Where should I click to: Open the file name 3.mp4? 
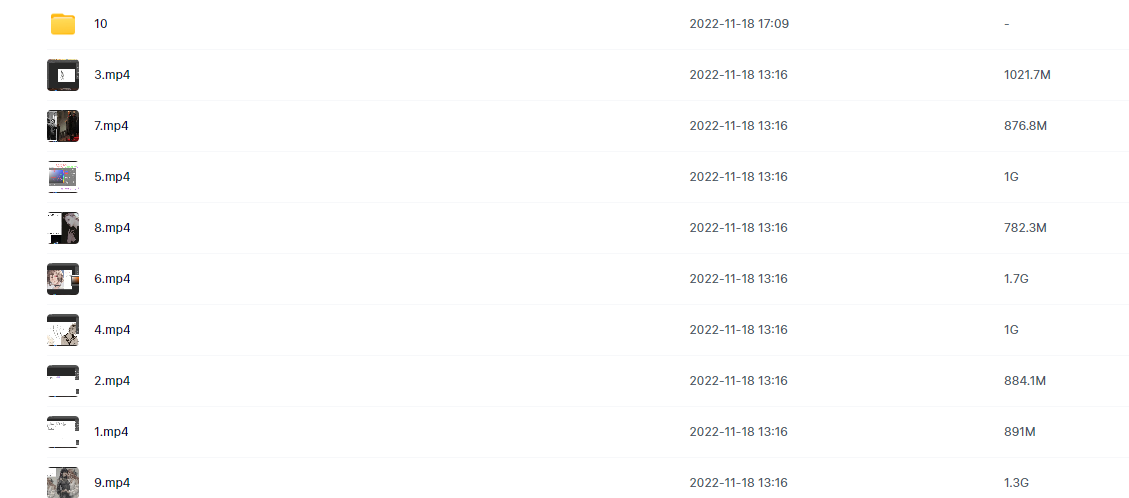coord(112,75)
